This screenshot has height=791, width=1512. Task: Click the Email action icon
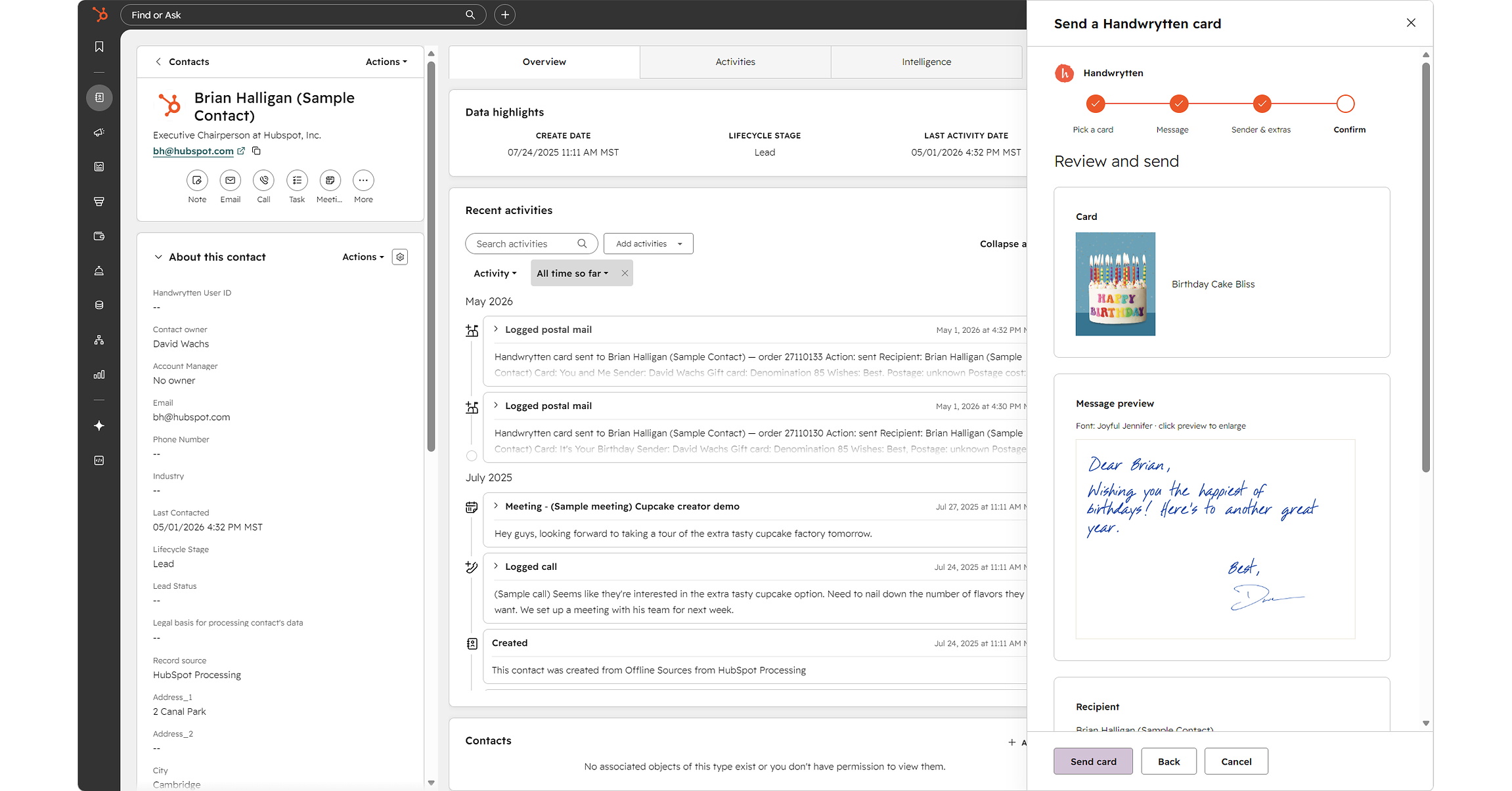230,180
